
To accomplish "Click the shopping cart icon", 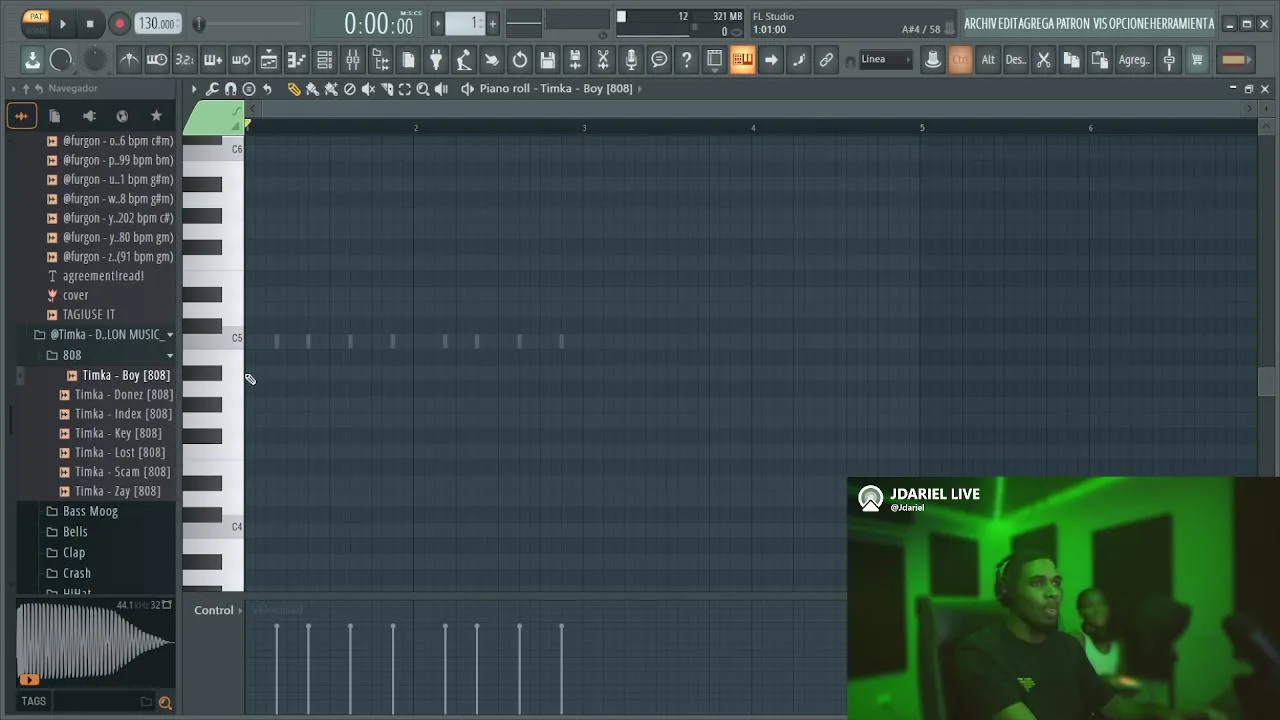I will [1197, 60].
